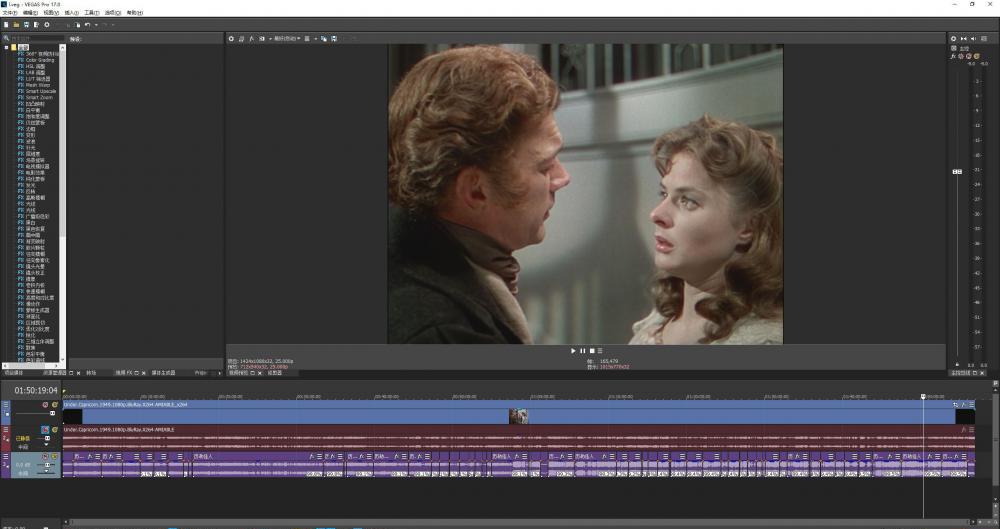Unmute the red audio track 2

45,430
